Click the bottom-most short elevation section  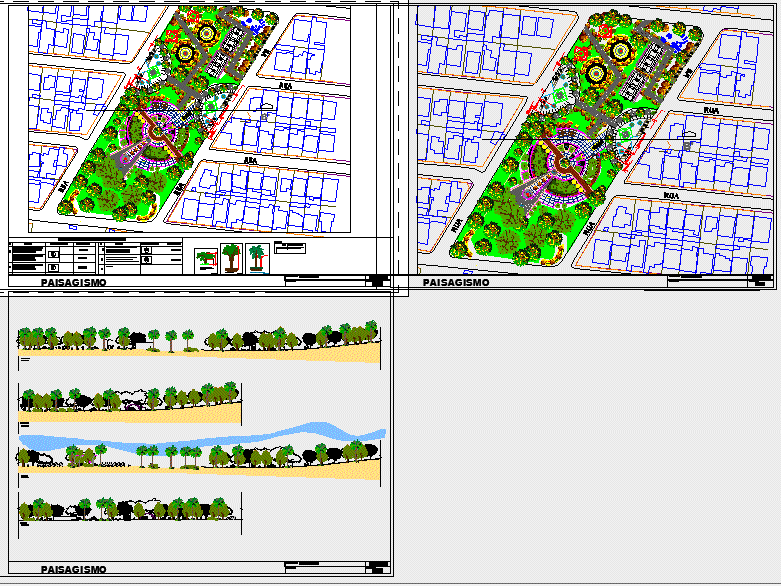click(x=130, y=511)
